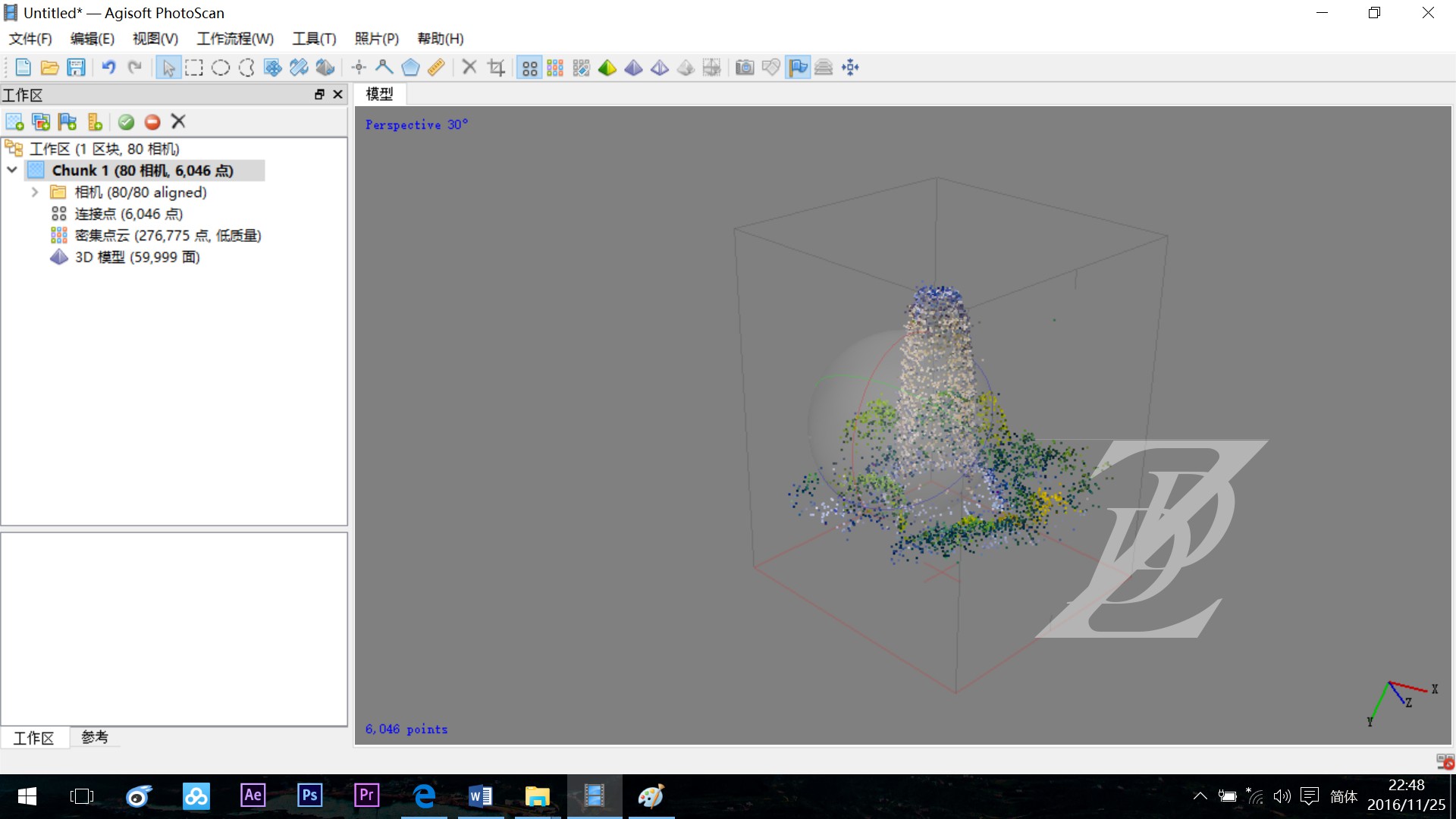The image size is (1456, 819).
Task: Select the 模型 view tab
Action: coord(380,94)
